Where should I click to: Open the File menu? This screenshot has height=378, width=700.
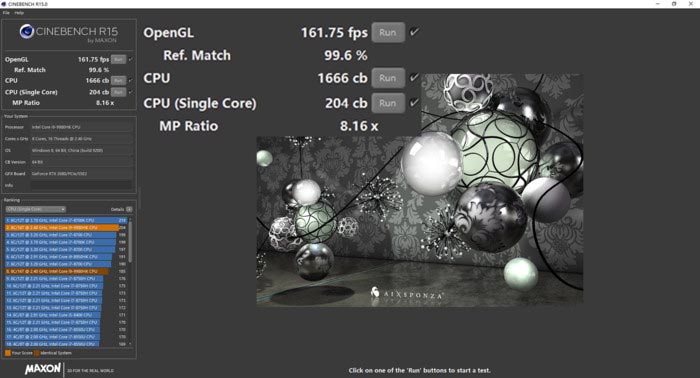pyautogui.click(x=6, y=13)
